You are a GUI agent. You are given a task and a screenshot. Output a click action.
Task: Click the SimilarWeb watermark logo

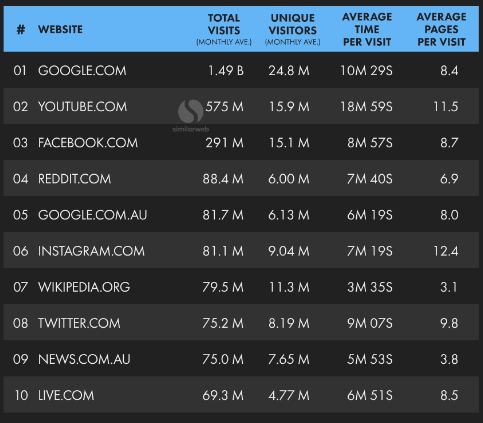[191, 115]
